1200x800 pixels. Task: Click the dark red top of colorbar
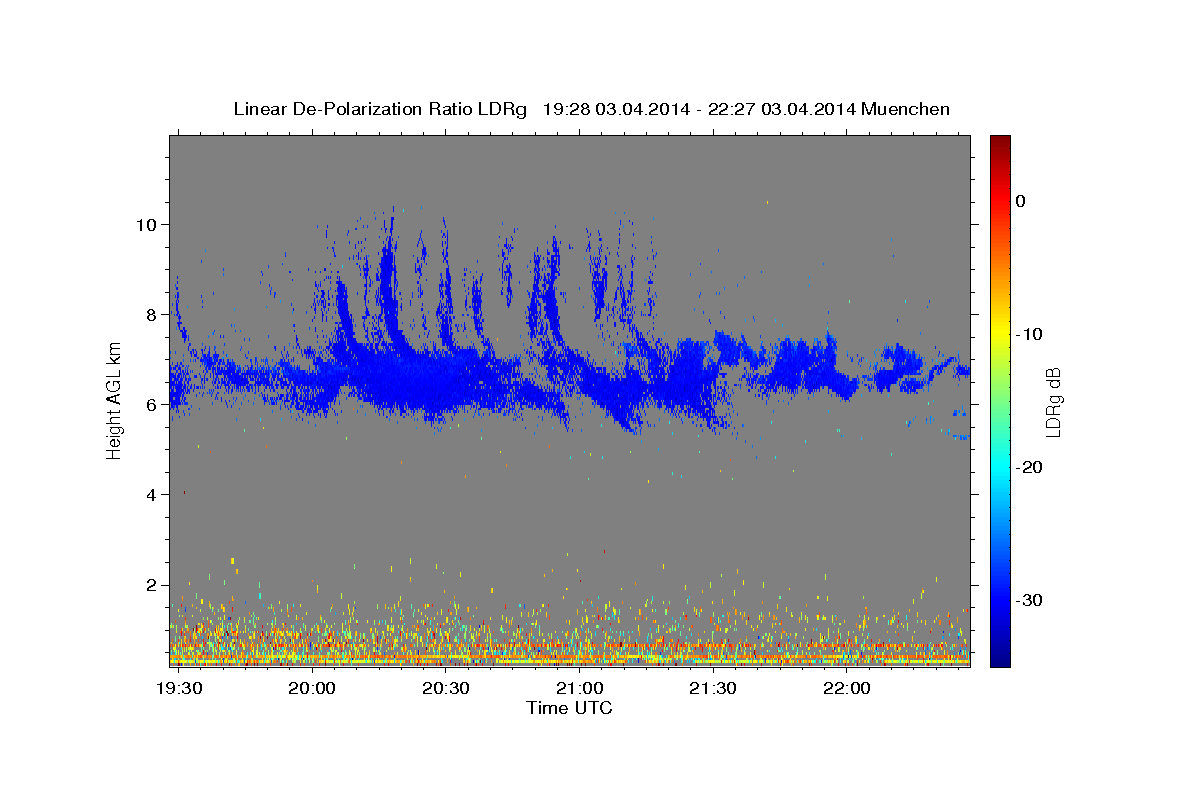(x=1000, y=143)
